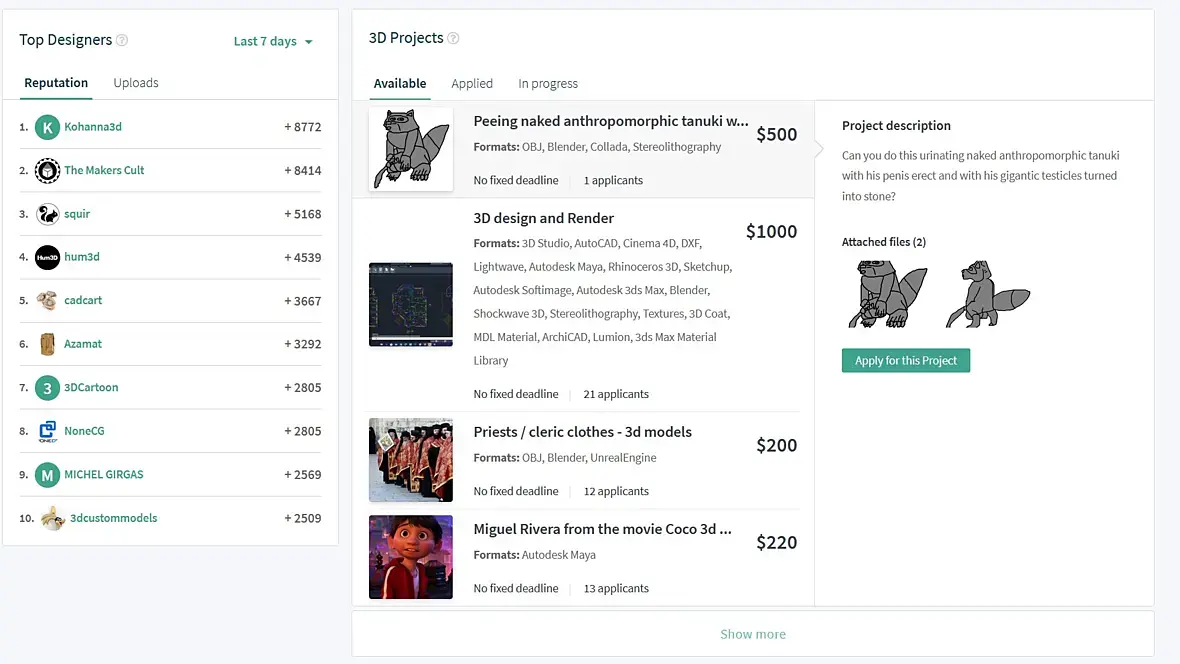
Task: Click the hum3d logo avatar
Action: click(x=47, y=257)
